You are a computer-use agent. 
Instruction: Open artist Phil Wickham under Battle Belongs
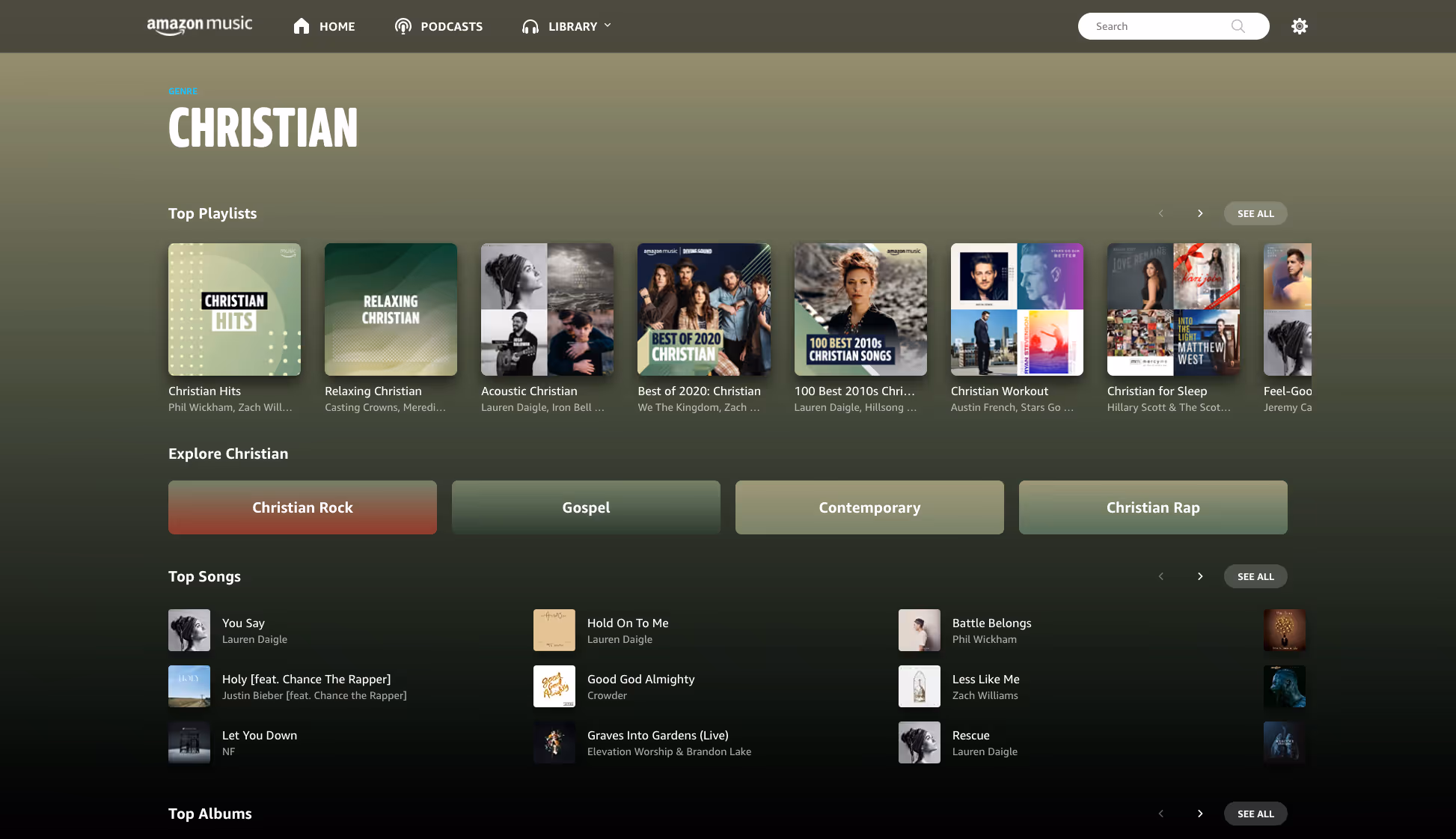(985, 639)
